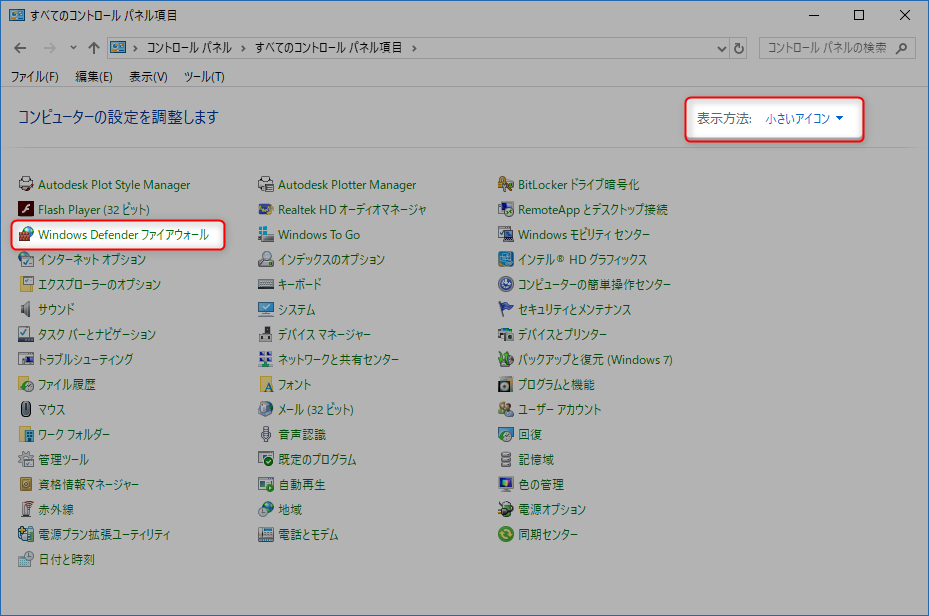Click the BitLocker ドライブ暗号化 icon
The height and width of the screenshot is (616, 929).
[505, 184]
